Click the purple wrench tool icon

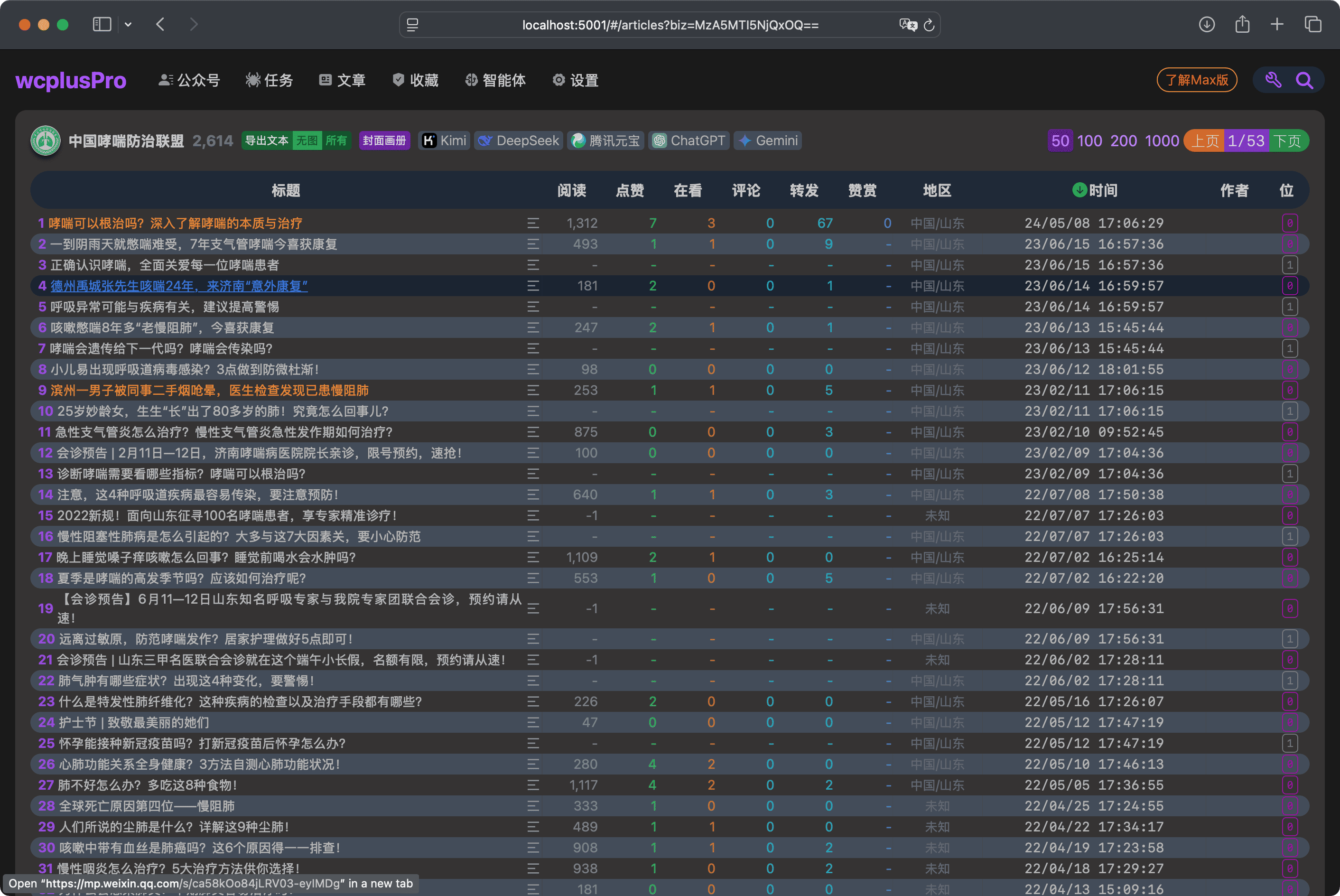[x=1273, y=80]
